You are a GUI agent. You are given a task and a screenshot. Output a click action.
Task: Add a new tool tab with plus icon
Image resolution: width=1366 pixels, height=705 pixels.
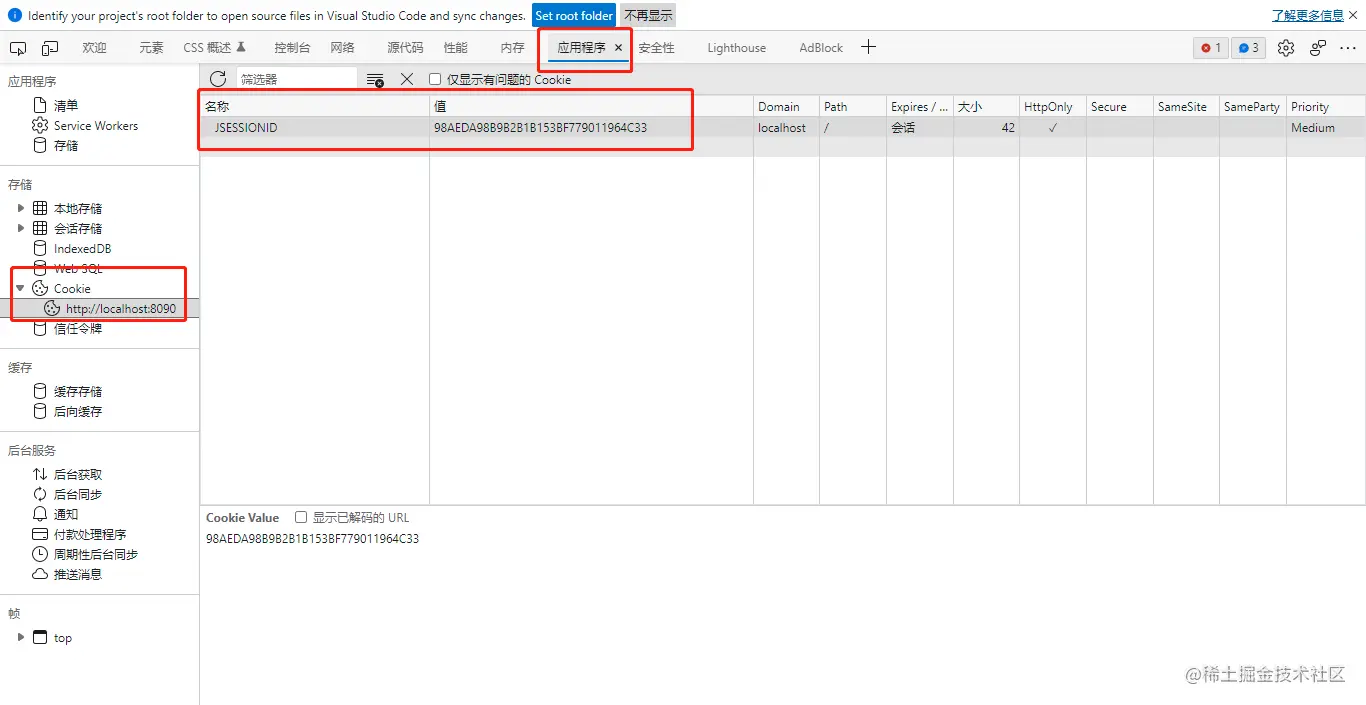point(868,47)
